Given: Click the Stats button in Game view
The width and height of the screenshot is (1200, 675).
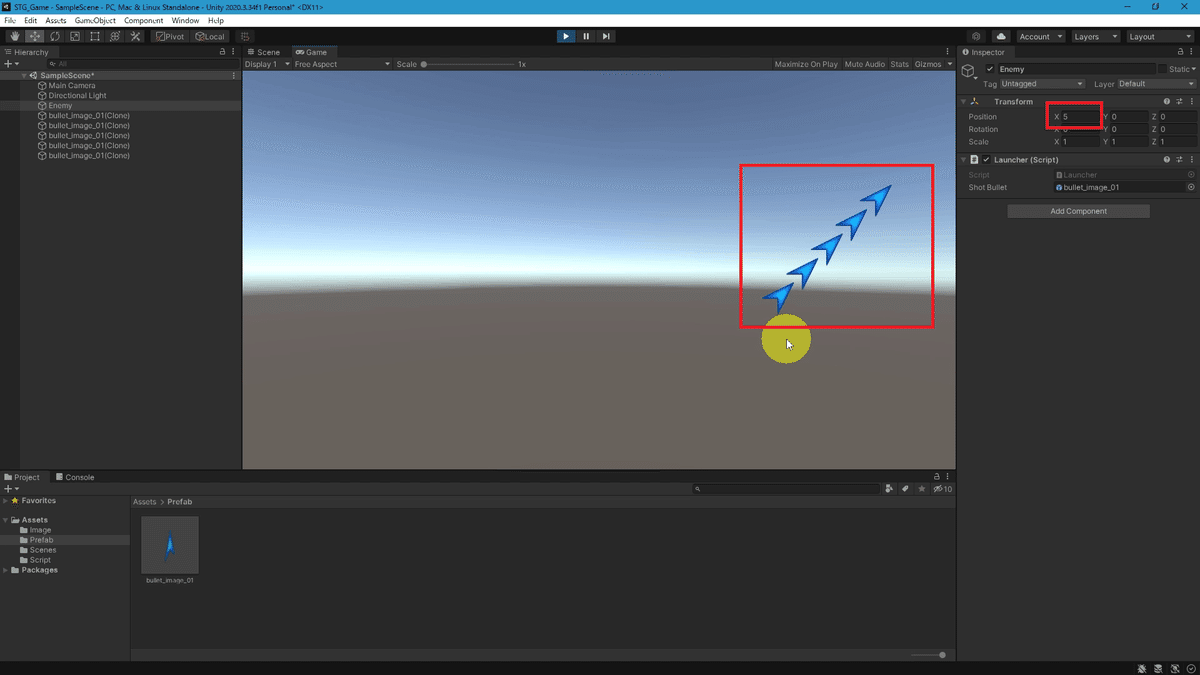Looking at the screenshot, I should [900, 64].
